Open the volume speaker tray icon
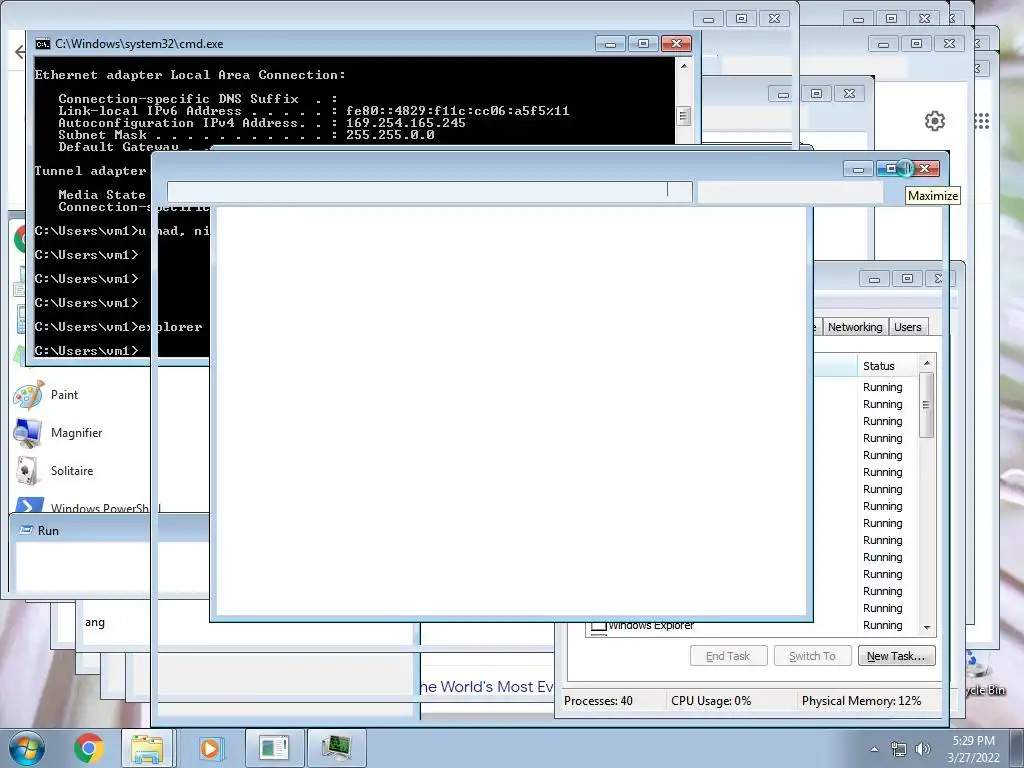1024x768 pixels. pyautogui.click(x=922, y=749)
